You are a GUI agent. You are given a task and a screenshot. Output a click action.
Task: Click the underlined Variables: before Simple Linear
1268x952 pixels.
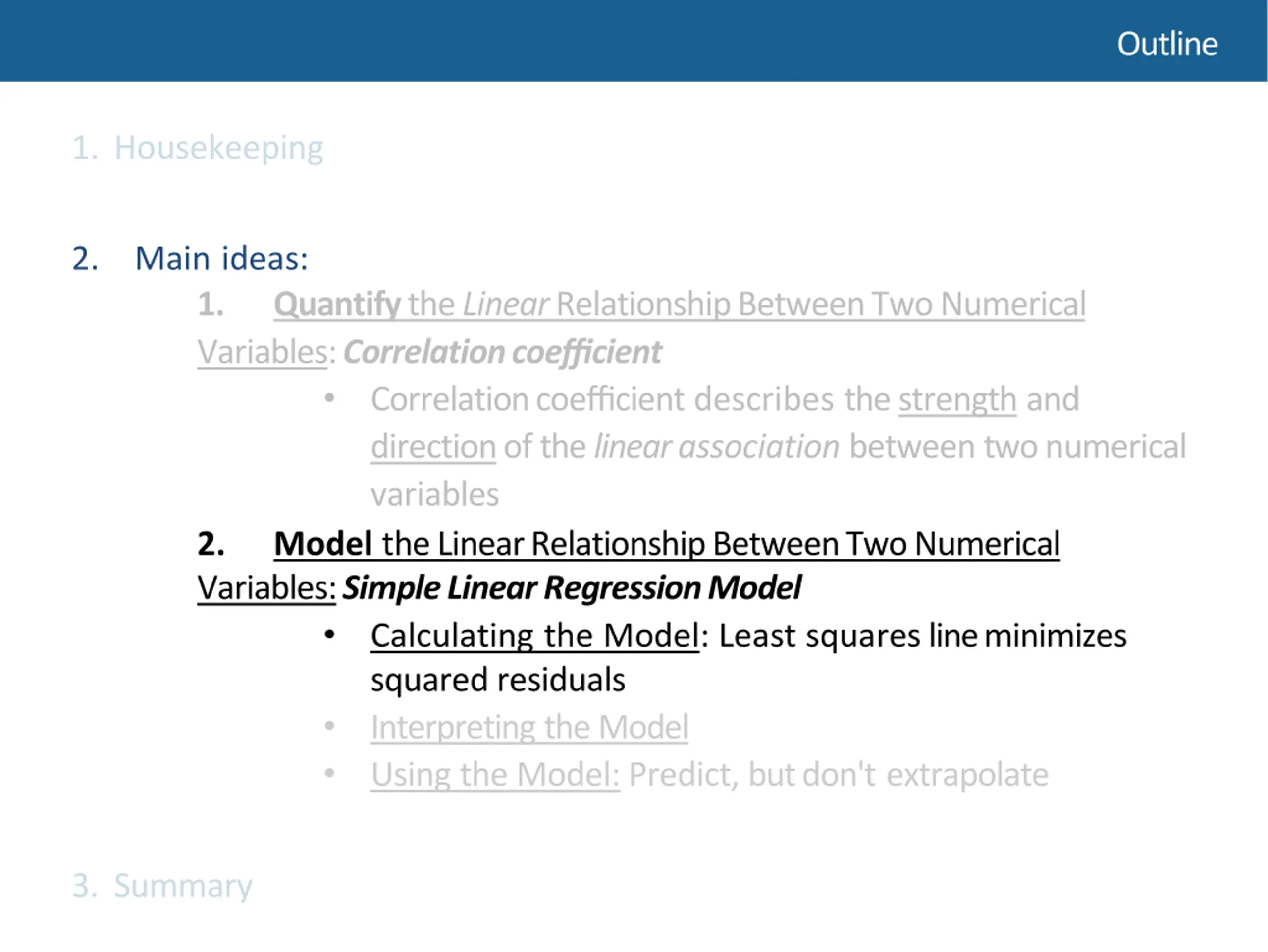click(266, 588)
